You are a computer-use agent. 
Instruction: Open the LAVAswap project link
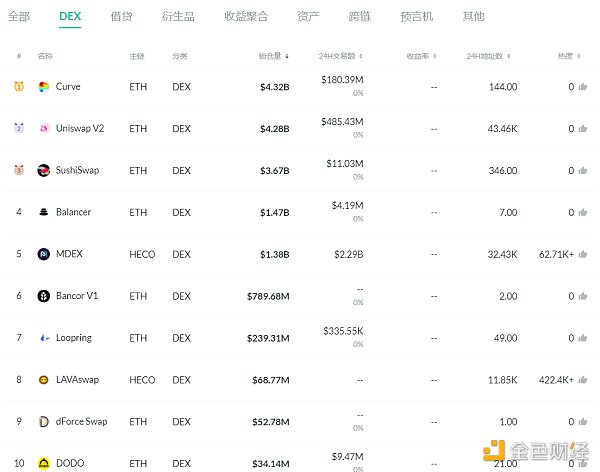(x=77, y=380)
